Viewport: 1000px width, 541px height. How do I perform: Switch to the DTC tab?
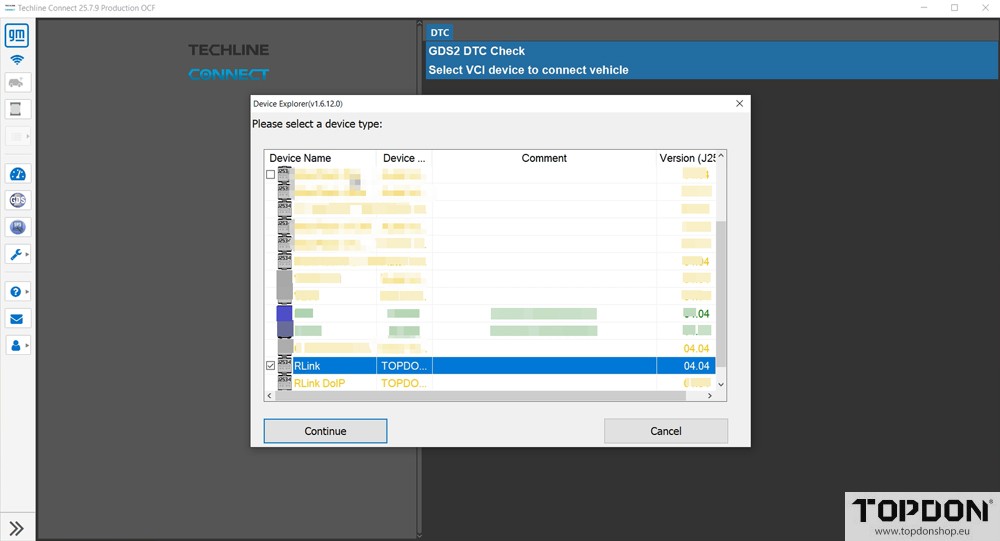tap(440, 33)
